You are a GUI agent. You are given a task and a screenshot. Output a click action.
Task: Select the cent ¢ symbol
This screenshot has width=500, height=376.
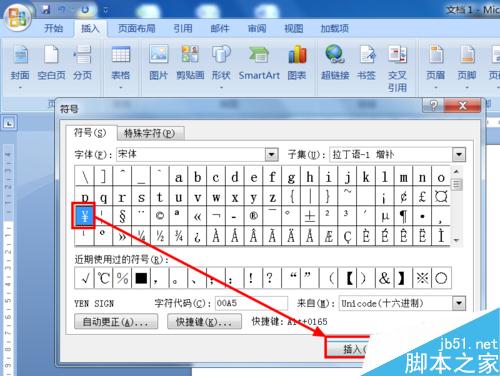[403, 197]
